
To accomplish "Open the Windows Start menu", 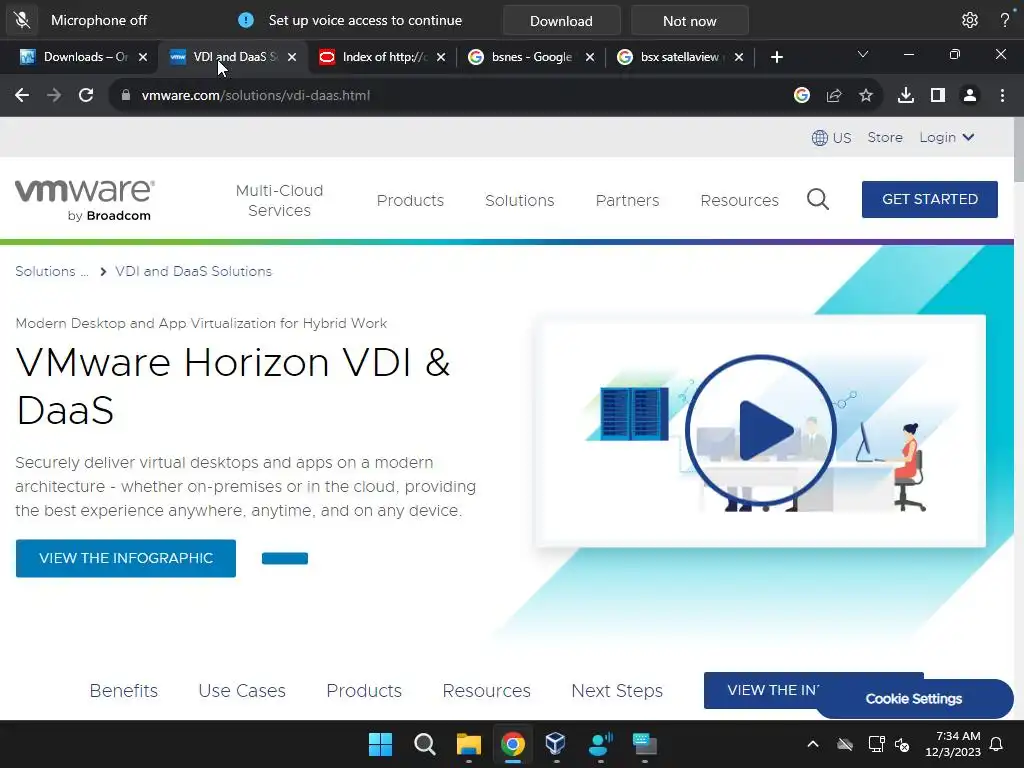I will (x=380, y=744).
